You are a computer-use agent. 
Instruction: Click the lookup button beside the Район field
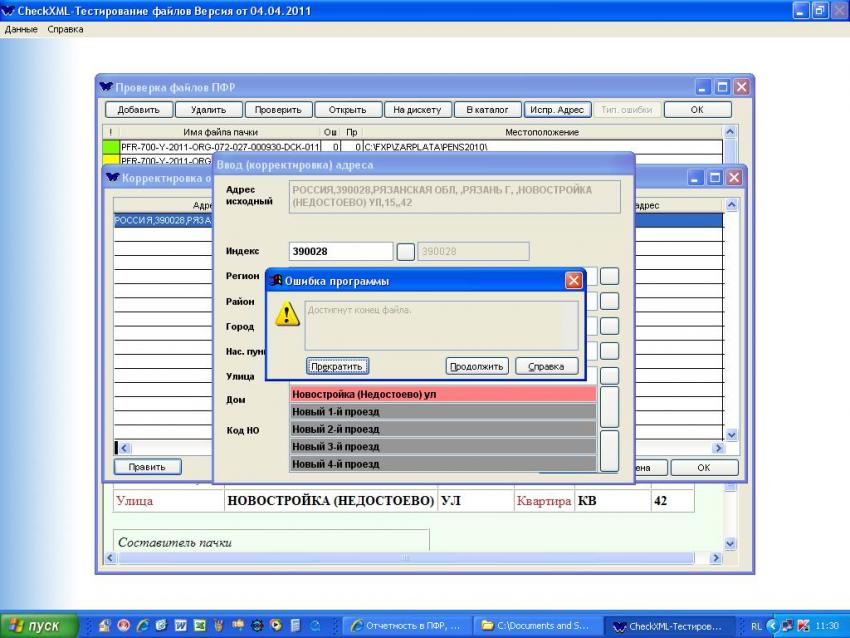(x=609, y=301)
